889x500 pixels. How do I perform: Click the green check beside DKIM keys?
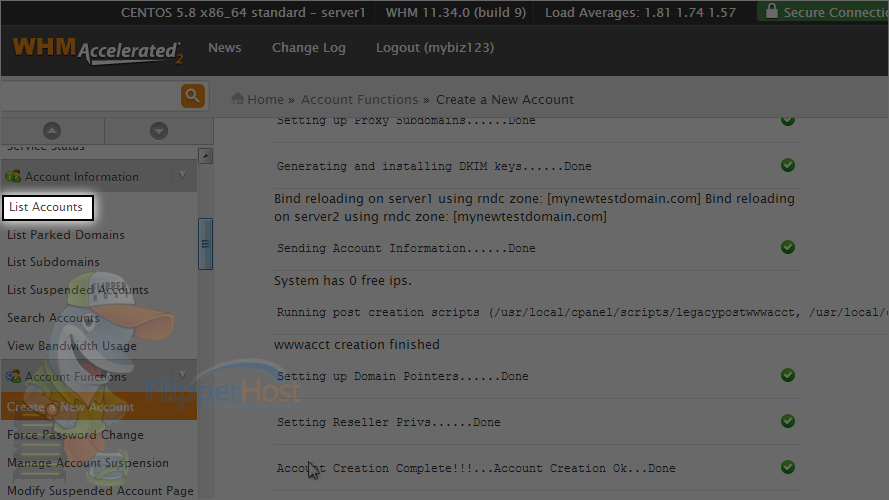(x=788, y=165)
